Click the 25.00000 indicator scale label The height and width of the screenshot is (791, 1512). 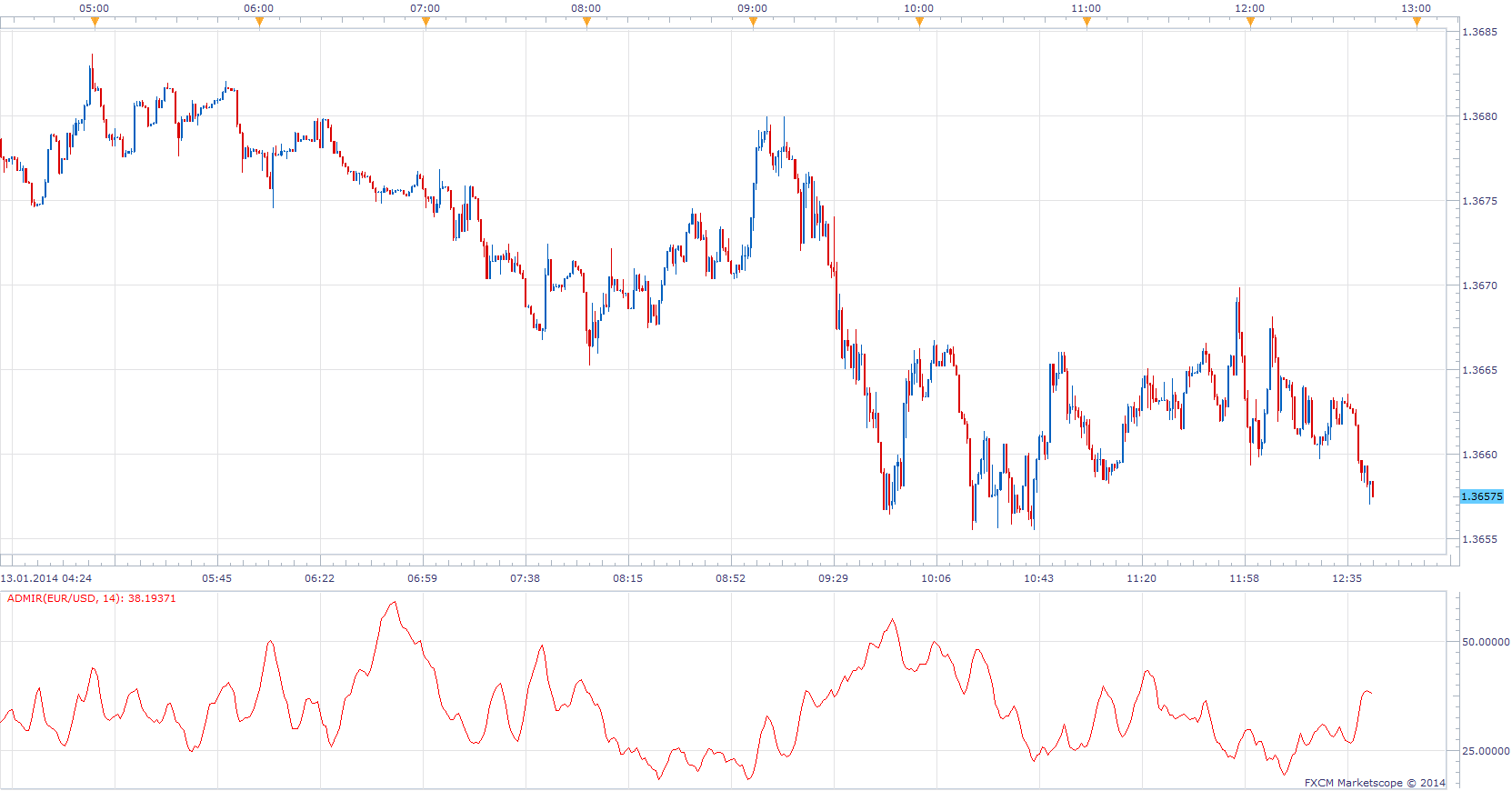[x=1486, y=751]
